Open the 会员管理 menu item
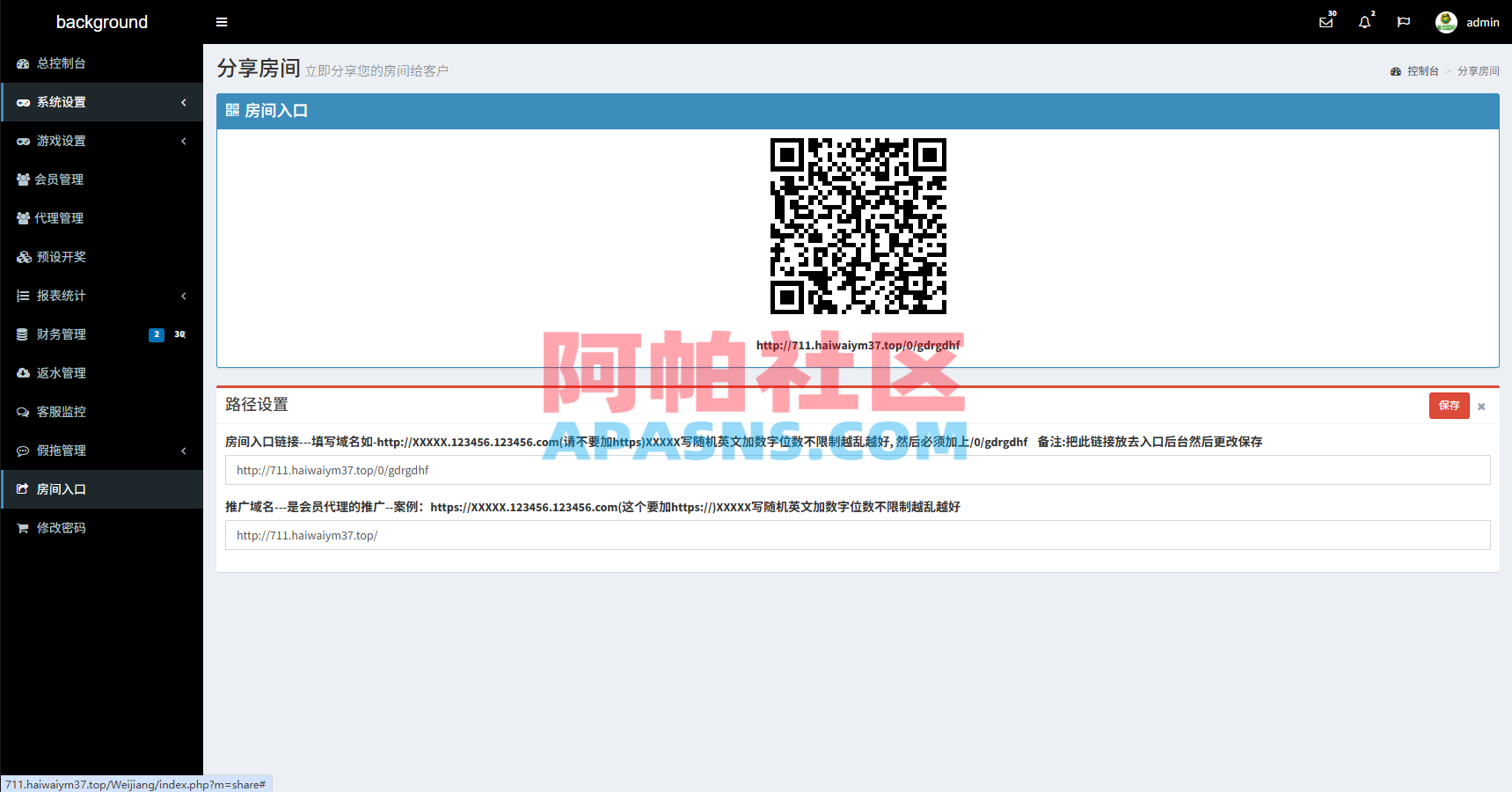 pos(102,180)
